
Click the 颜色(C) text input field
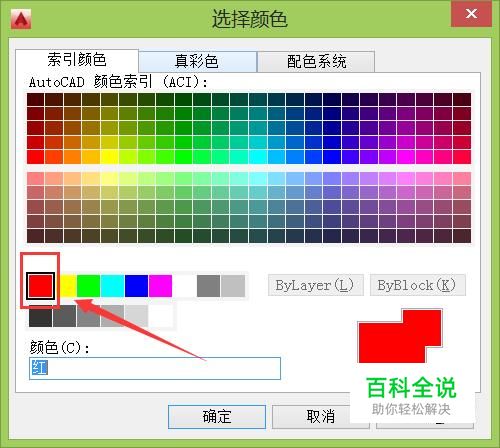(x=155, y=368)
